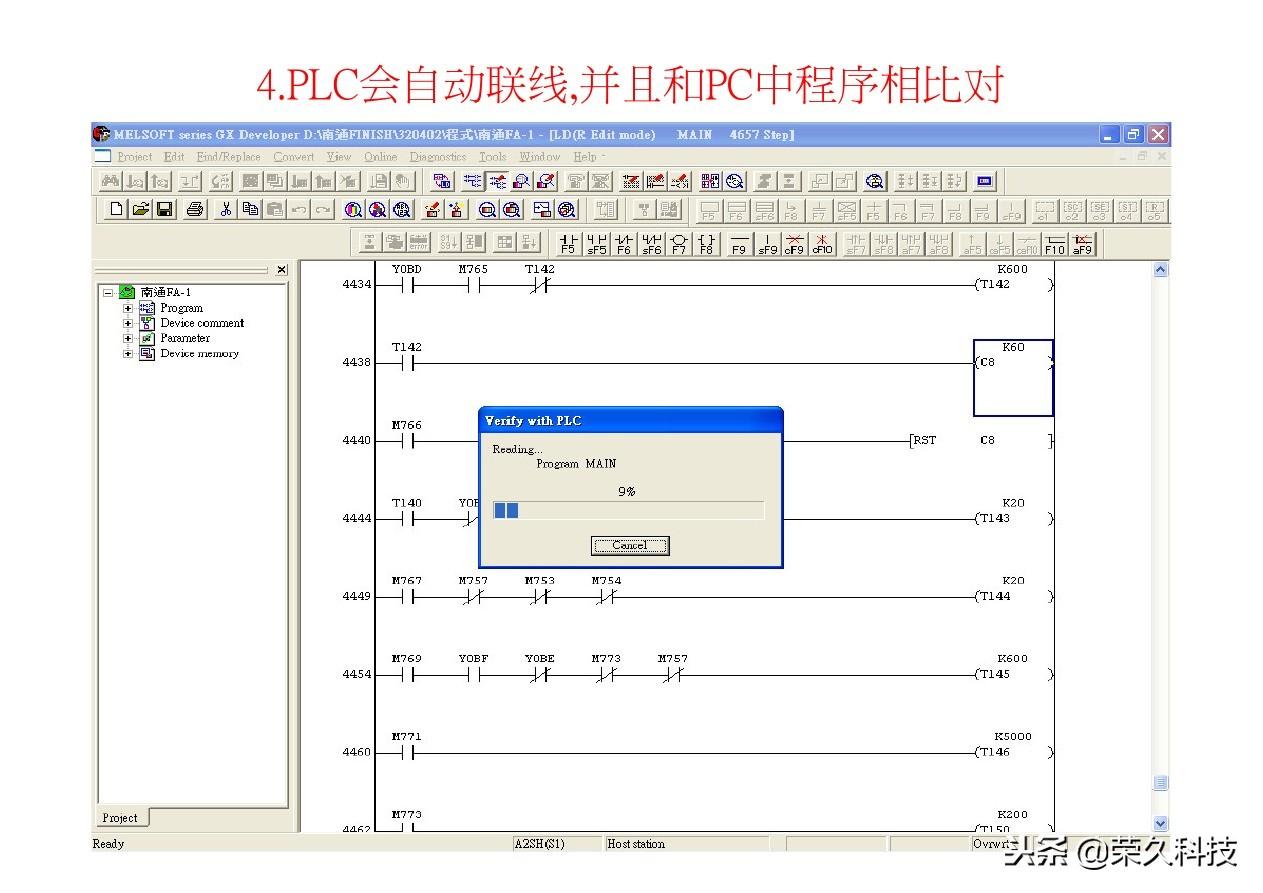Cancel the Verify with PLC dialog
The width and height of the screenshot is (1263, 893).
(x=630, y=545)
